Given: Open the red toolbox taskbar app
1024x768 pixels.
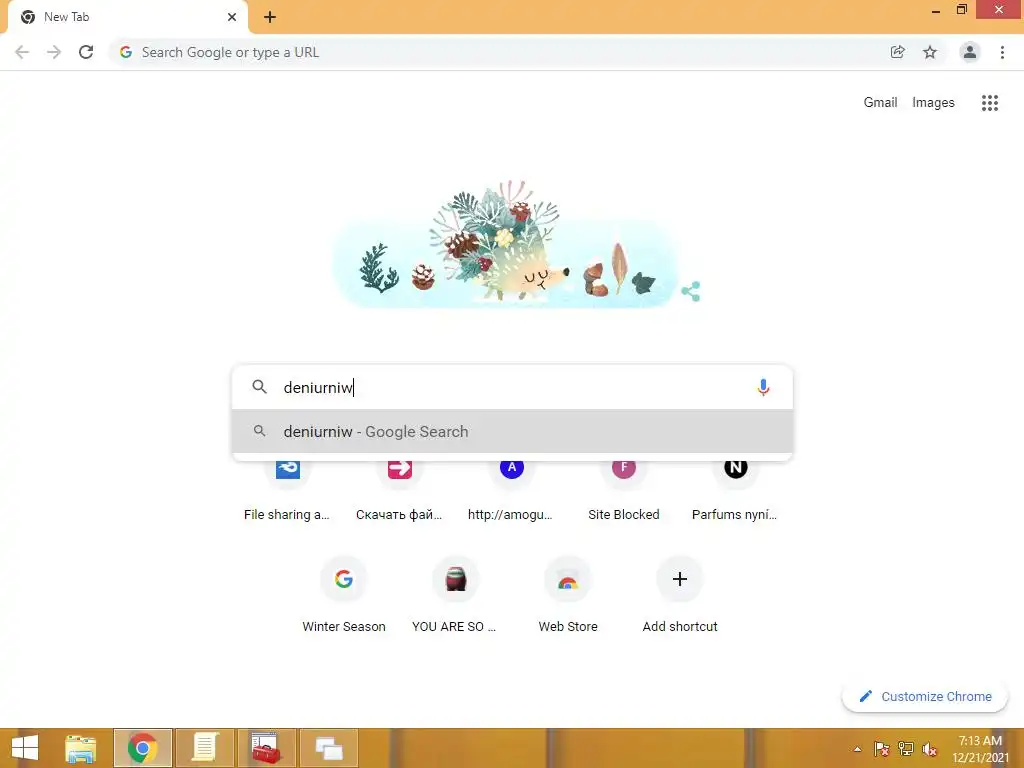Looking at the screenshot, I should point(266,748).
